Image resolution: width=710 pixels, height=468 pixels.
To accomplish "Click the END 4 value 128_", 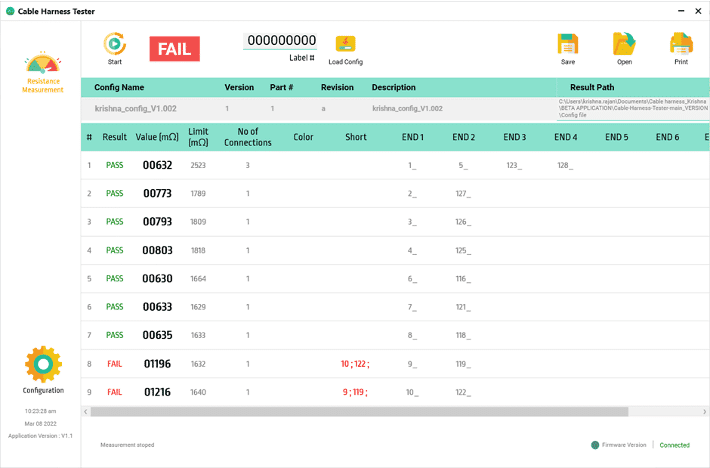I will [565, 165].
